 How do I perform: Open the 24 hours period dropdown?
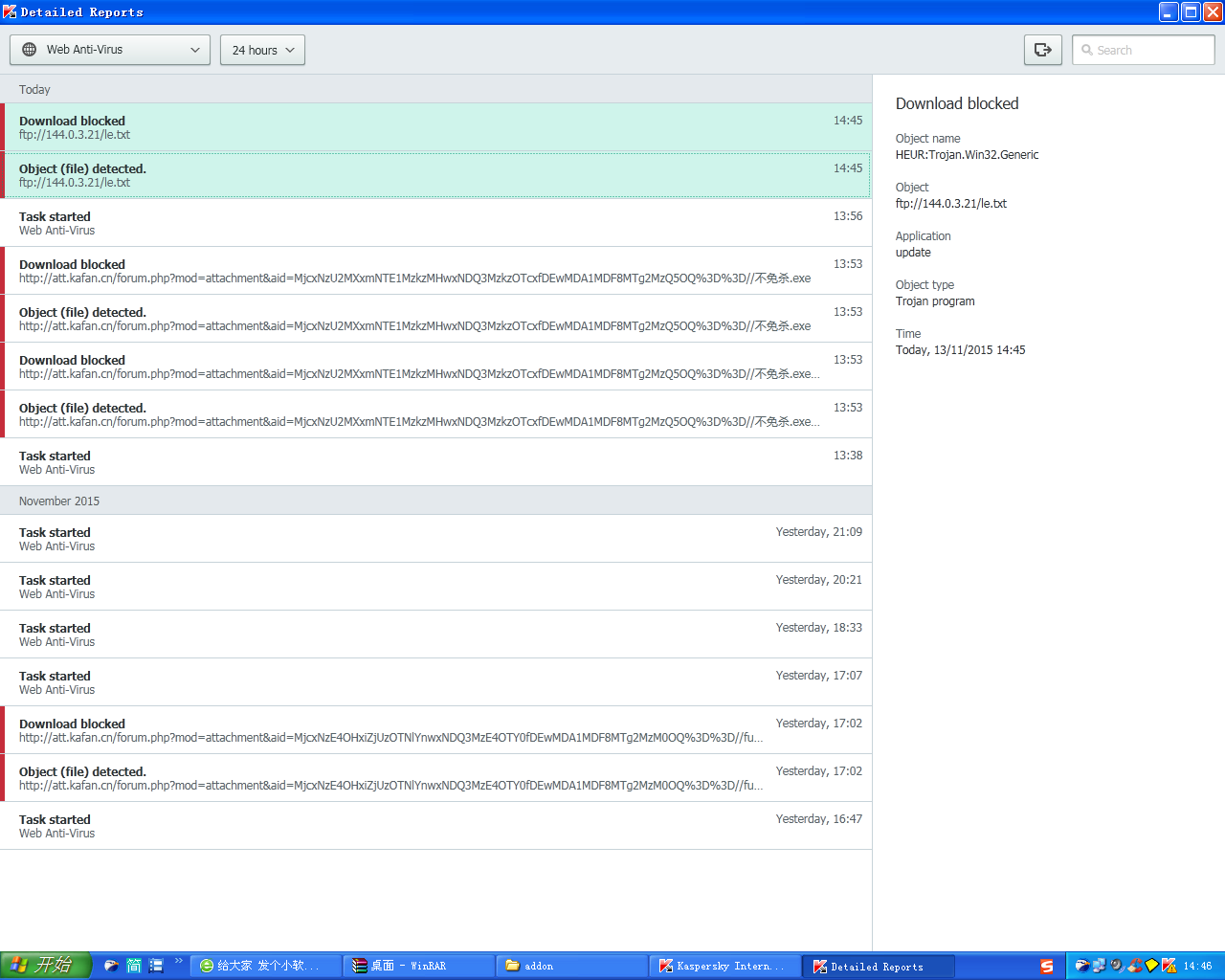[x=262, y=50]
